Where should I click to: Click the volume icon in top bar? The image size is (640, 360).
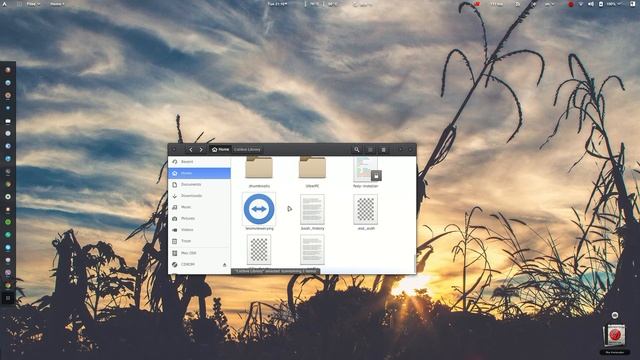click(591, 4)
